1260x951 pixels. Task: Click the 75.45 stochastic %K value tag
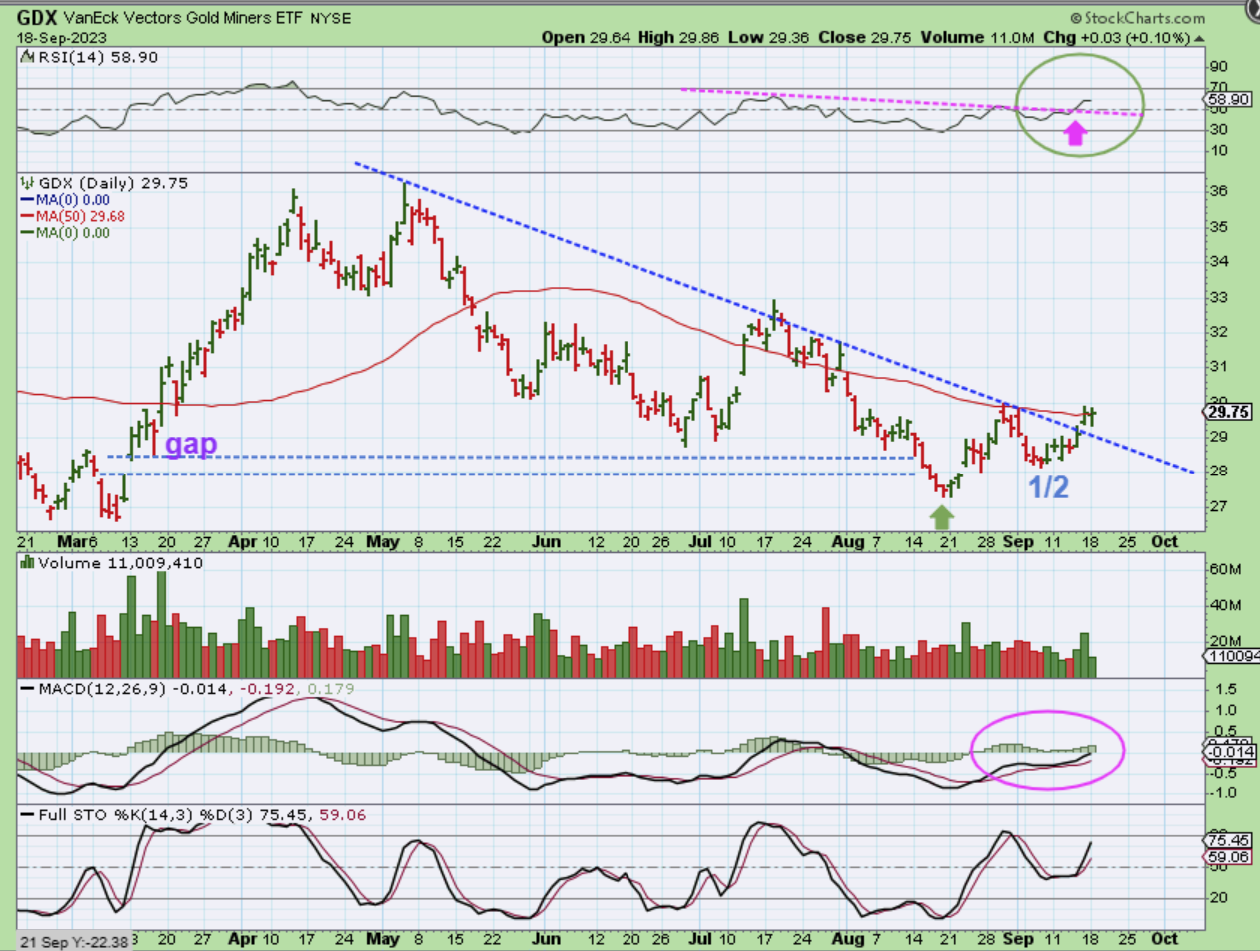point(1227,841)
